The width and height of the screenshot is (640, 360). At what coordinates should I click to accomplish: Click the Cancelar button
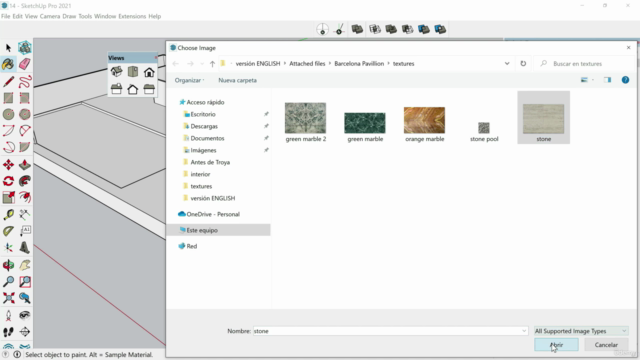[606, 345]
